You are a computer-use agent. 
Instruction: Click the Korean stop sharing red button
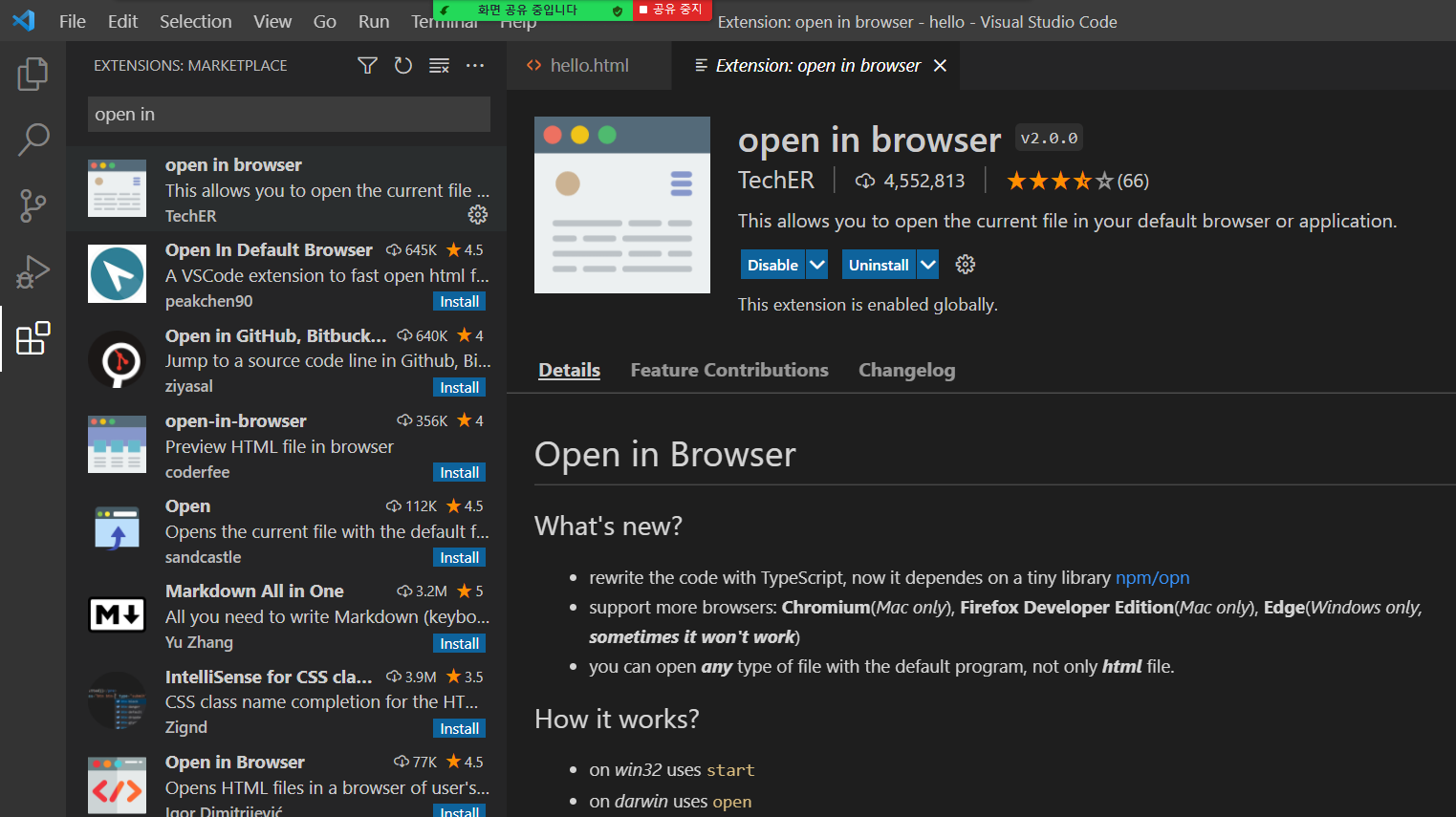pos(672,10)
